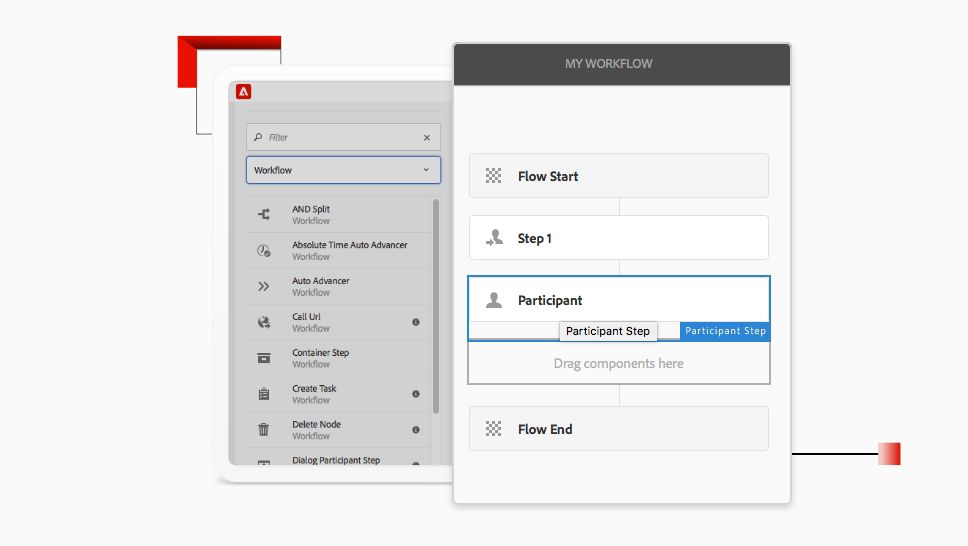This screenshot has width=968, height=546.
Task: Click the Flow End checkered icon
Action: click(x=493, y=429)
